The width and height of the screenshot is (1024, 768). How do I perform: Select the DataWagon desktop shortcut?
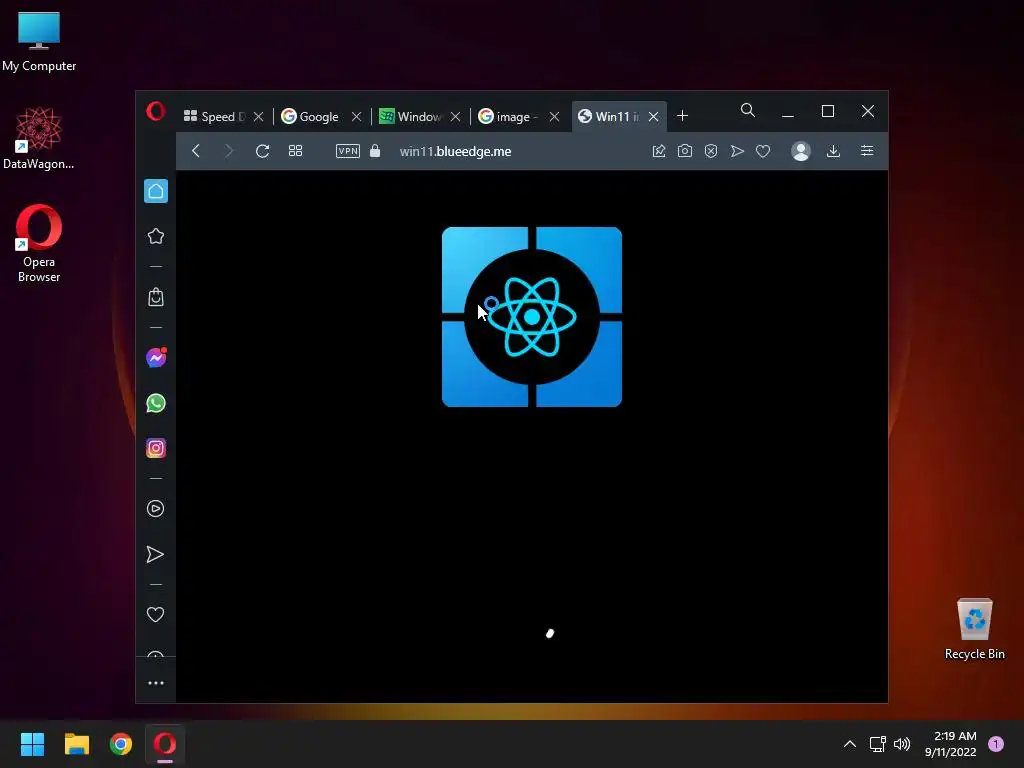pyautogui.click(x=39, y=138)
